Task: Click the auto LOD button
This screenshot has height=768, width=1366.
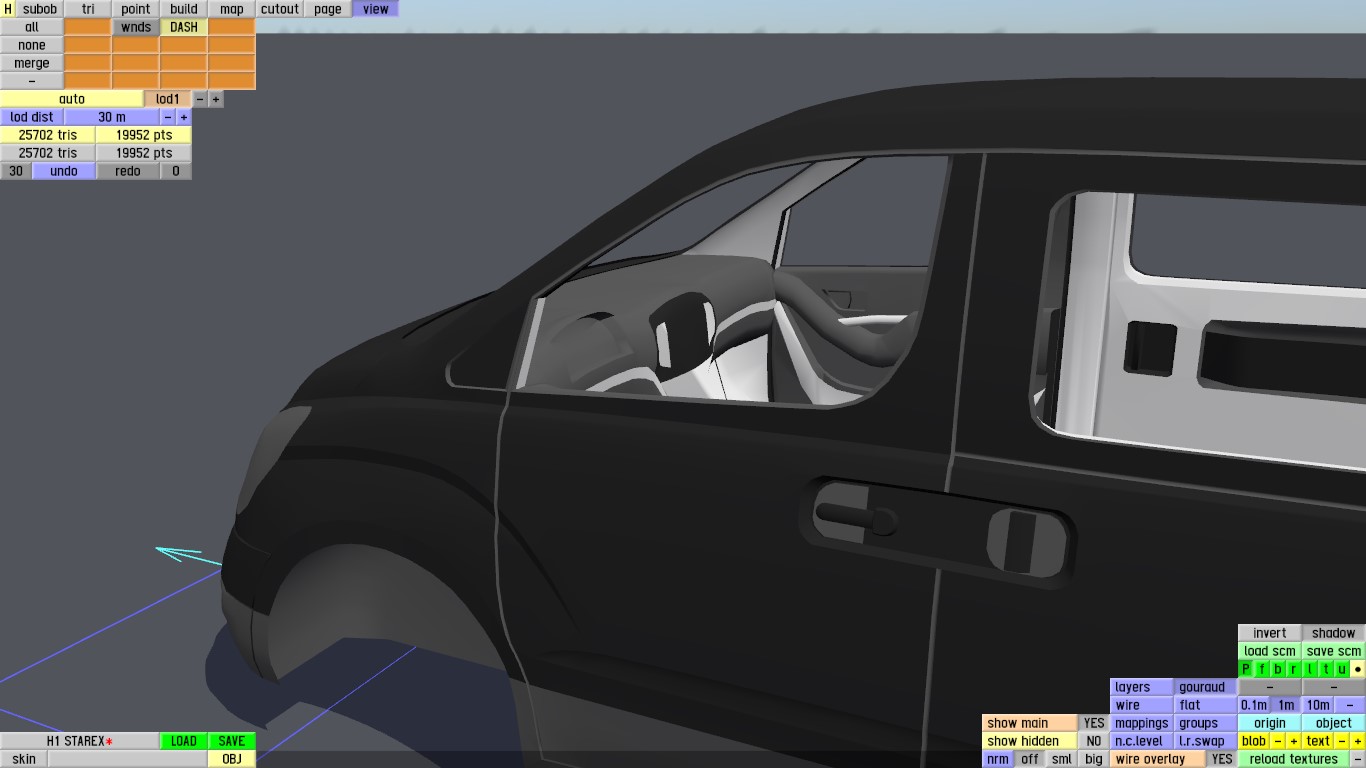Action: [72, 99]
